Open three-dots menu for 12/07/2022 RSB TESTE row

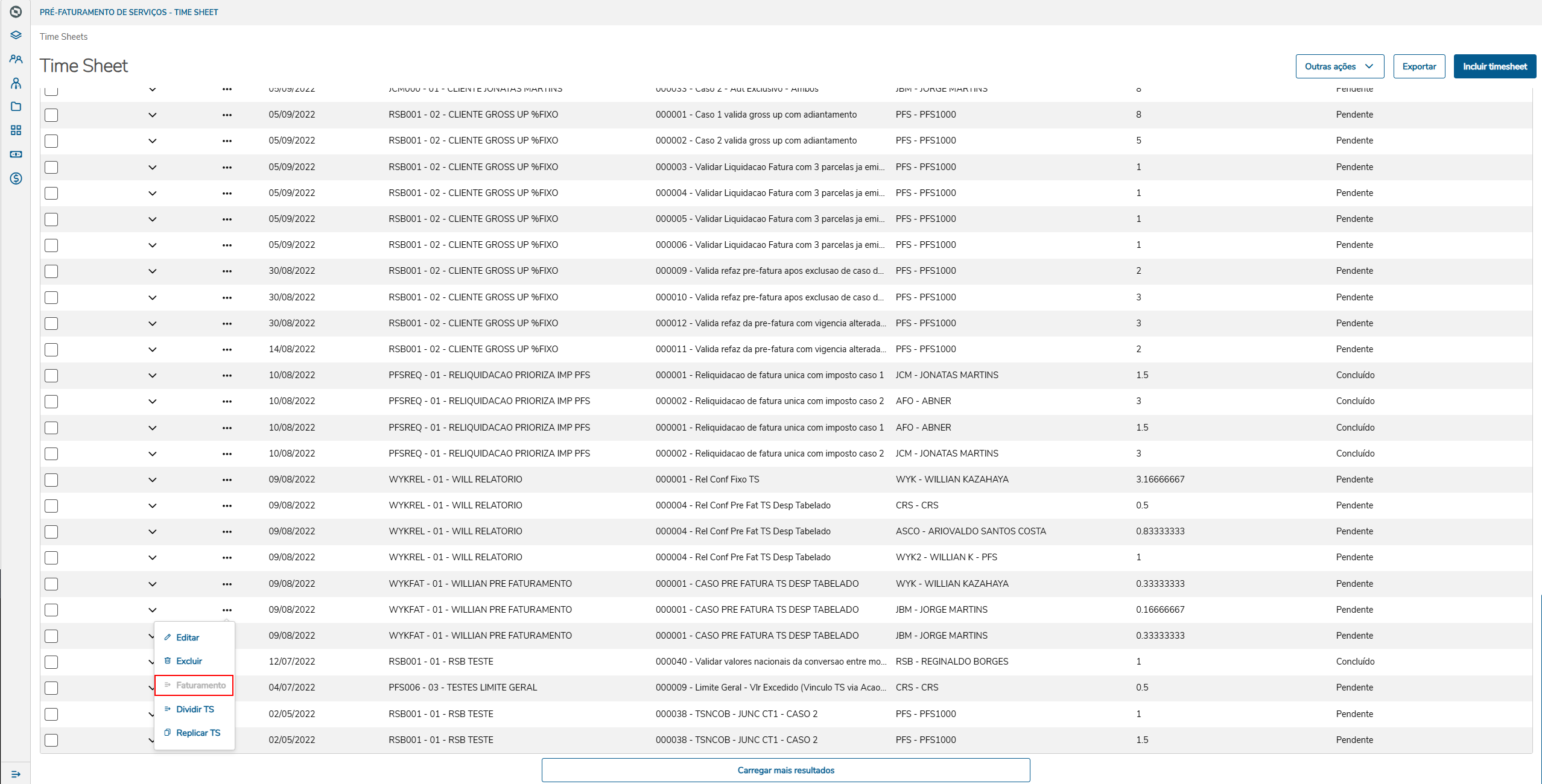pos(227,662)
